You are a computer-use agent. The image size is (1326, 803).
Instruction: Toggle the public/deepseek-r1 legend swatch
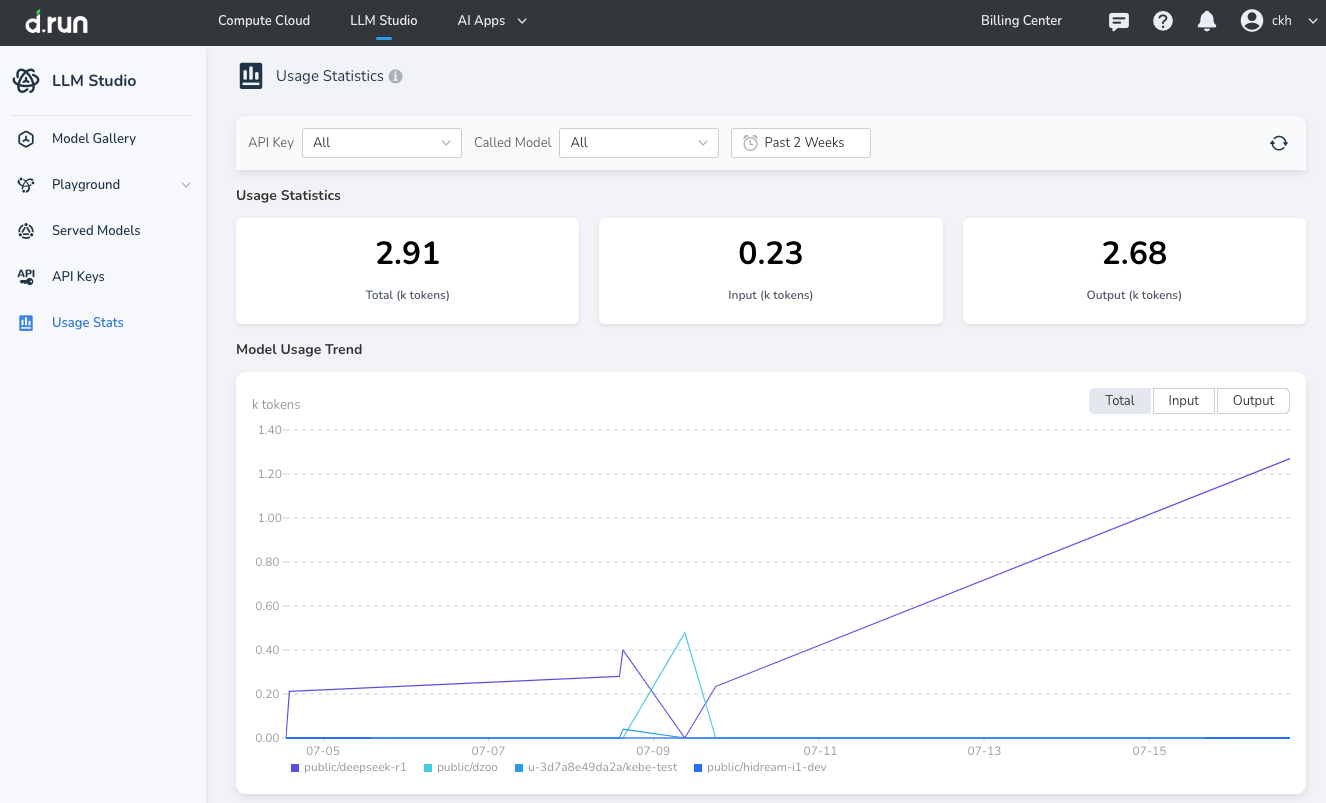pos(295,768)
